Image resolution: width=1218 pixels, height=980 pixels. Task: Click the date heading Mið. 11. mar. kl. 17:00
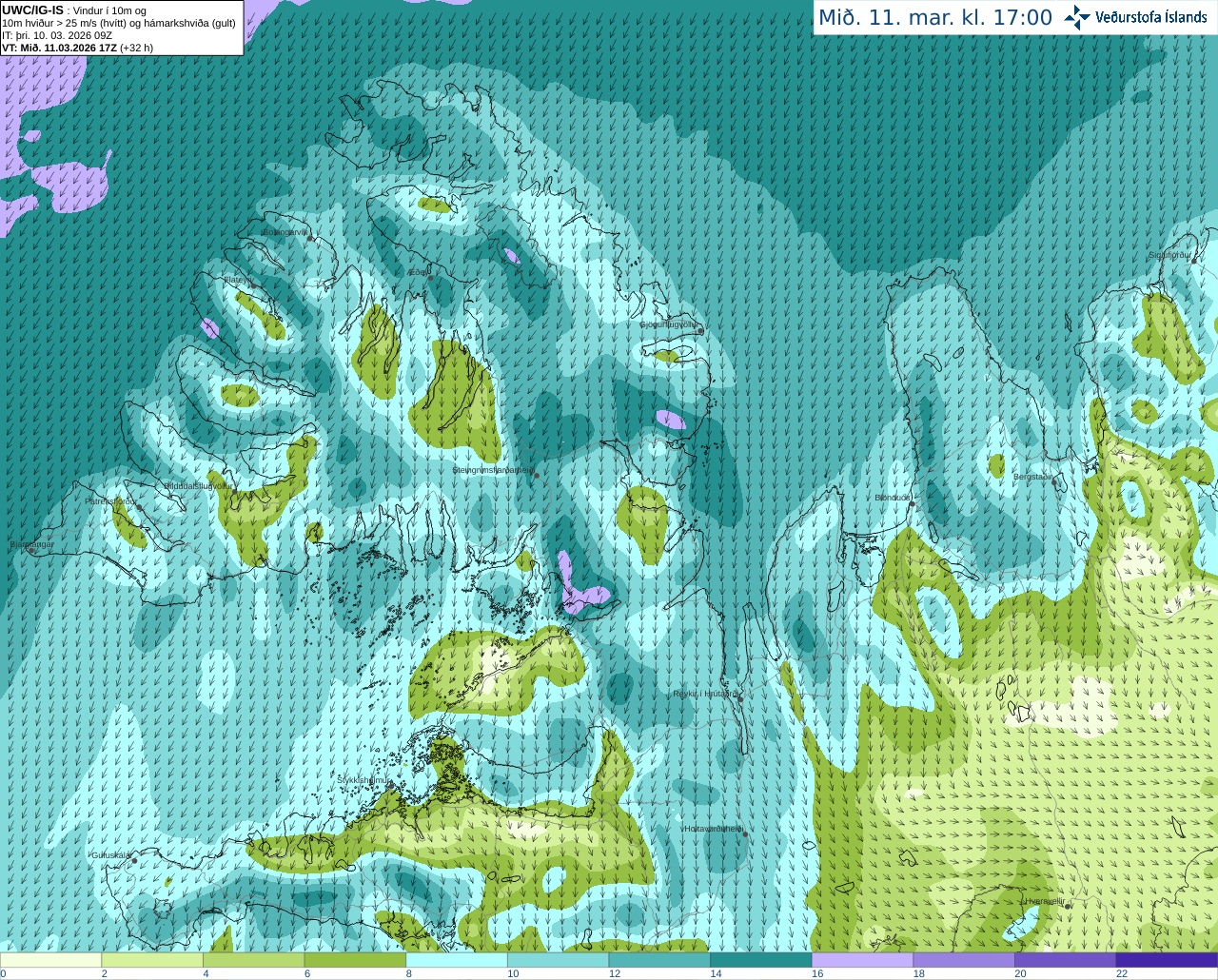(x=935, y=18)
